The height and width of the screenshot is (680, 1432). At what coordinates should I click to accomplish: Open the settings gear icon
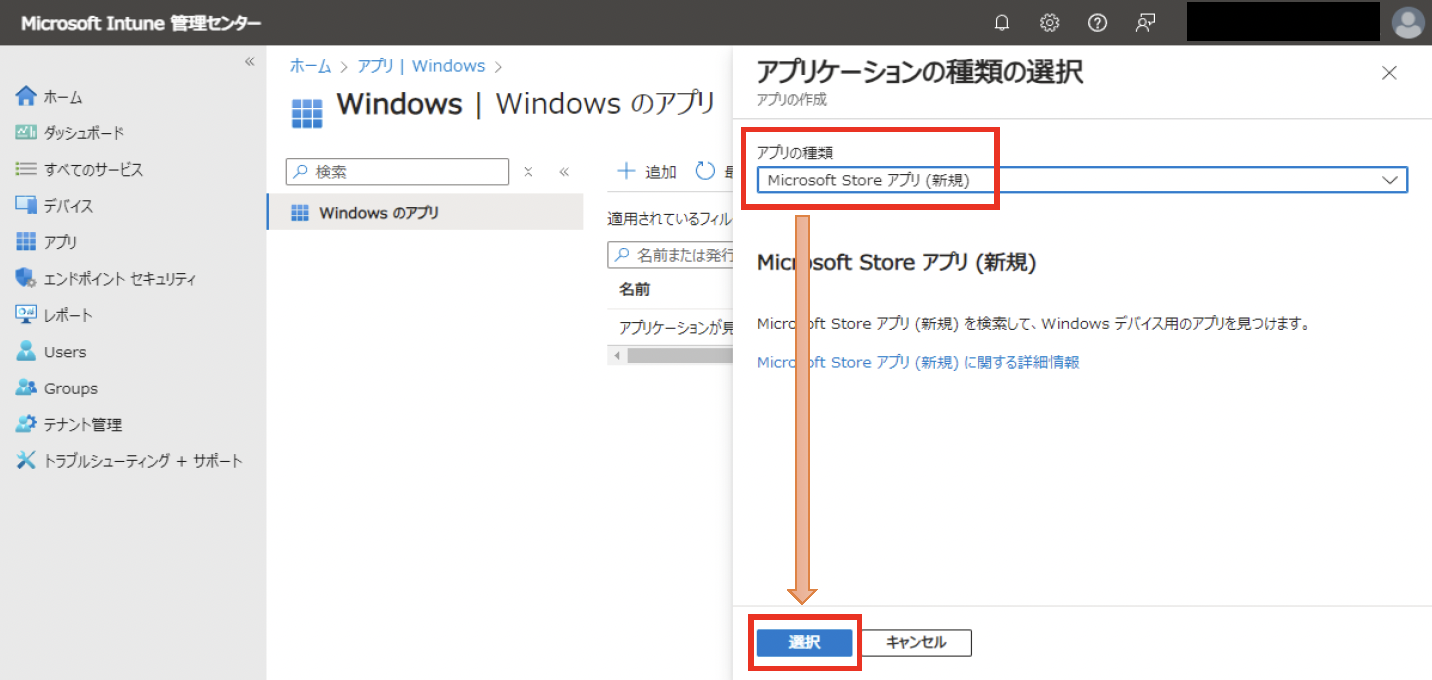click(1049, 23)
